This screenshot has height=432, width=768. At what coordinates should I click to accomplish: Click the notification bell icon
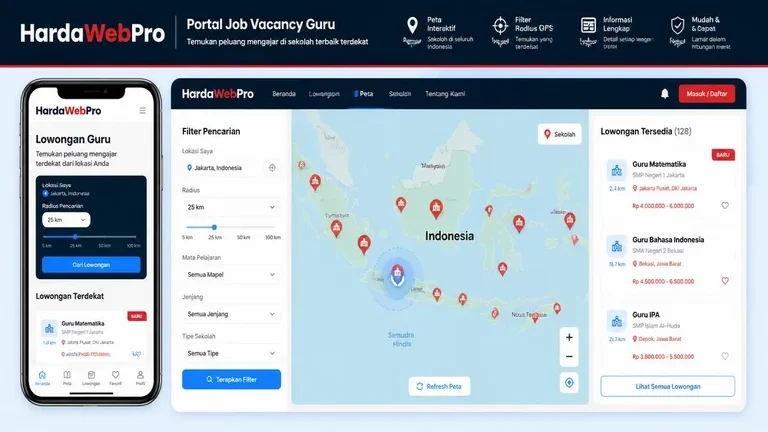click(x=665, y=94)
